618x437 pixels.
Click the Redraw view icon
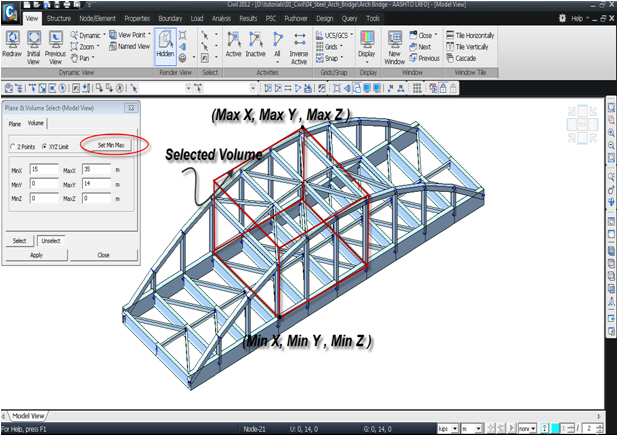(x=14, y=44)
